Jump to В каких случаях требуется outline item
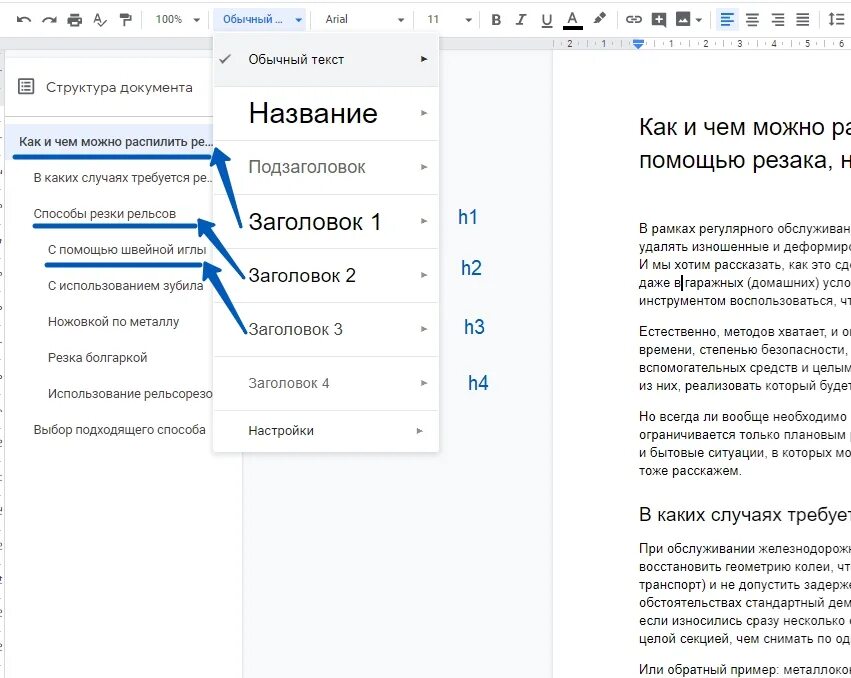851x678 pixels. point(122,178)
